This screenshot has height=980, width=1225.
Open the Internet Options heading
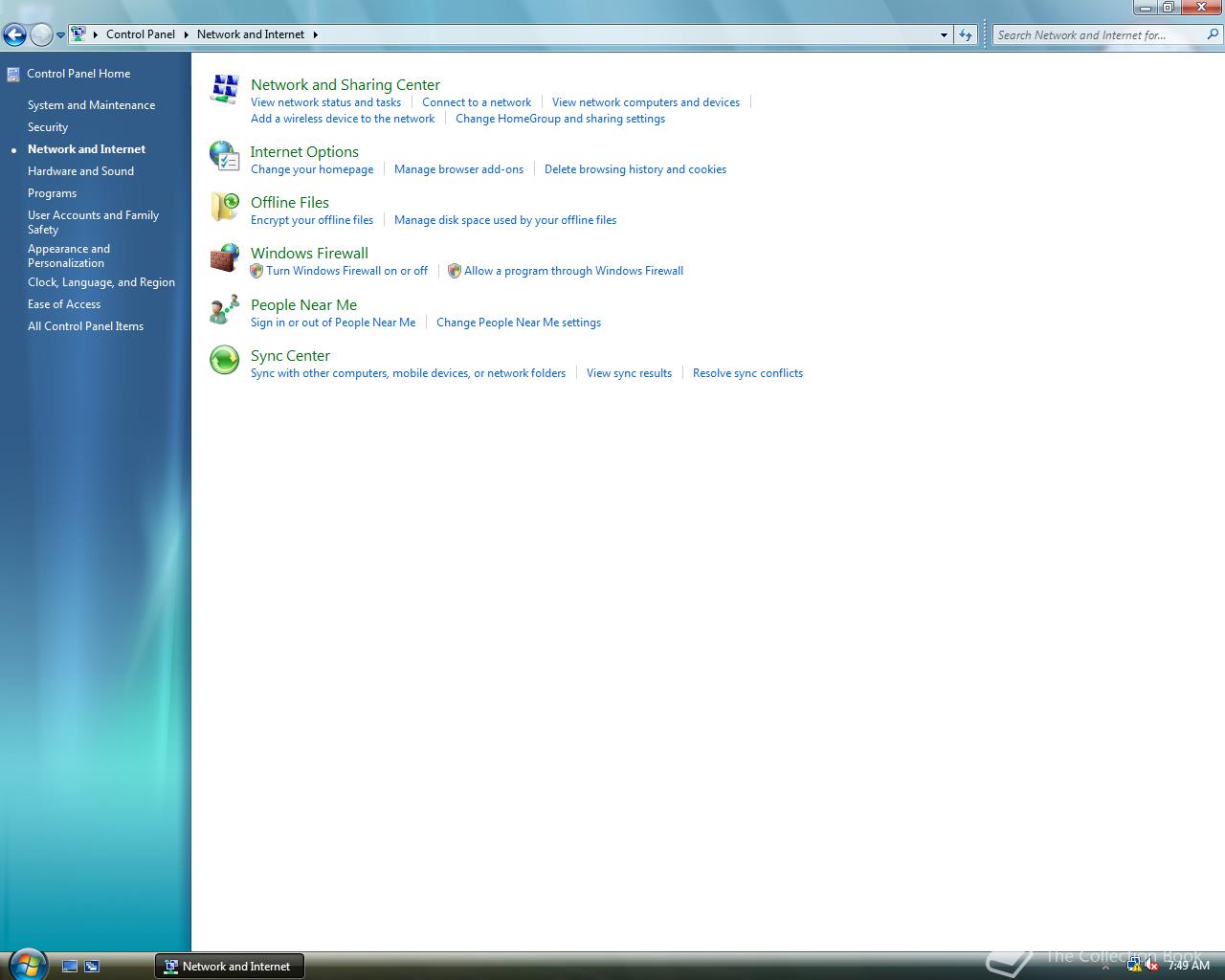(x=304, y=152)
